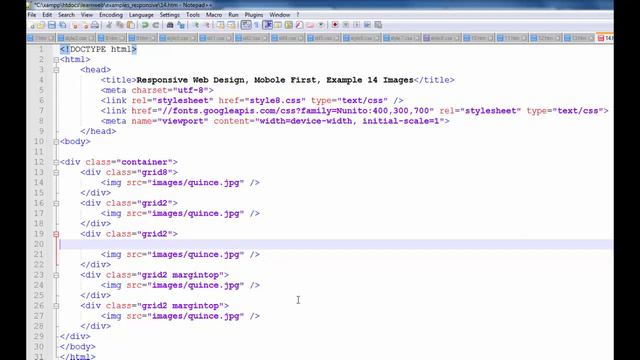Collapse margintop div fold on line 26
640x360 pixels.
tap(56, 306)
